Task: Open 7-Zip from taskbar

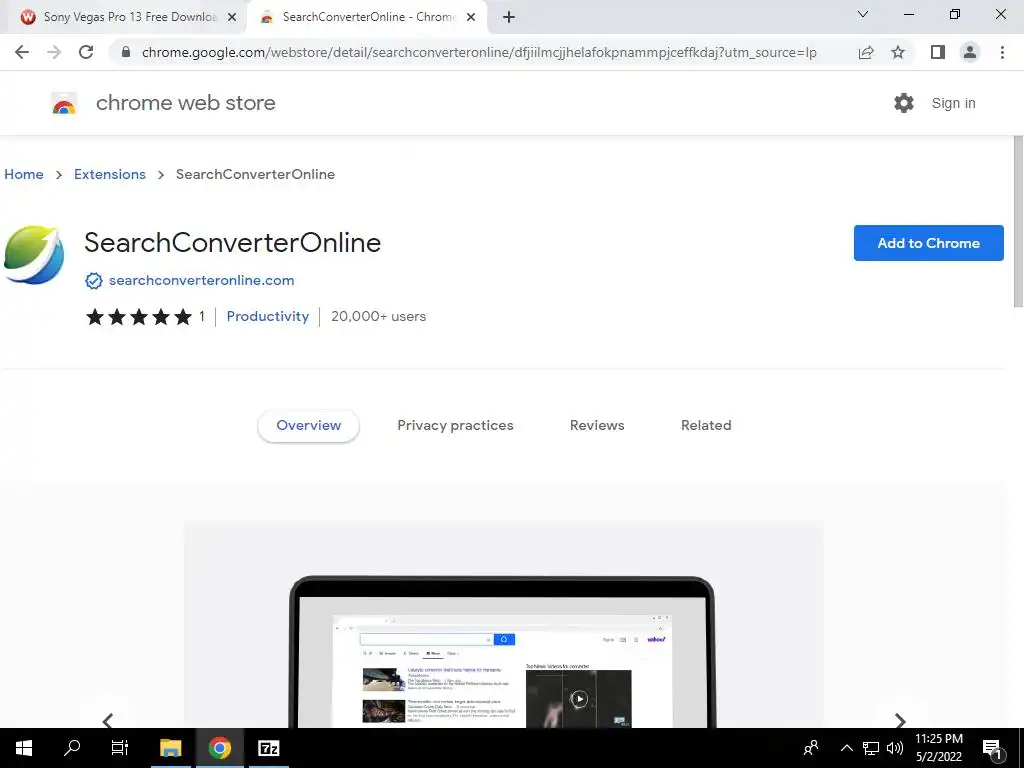Action: [x=268, y=748]
